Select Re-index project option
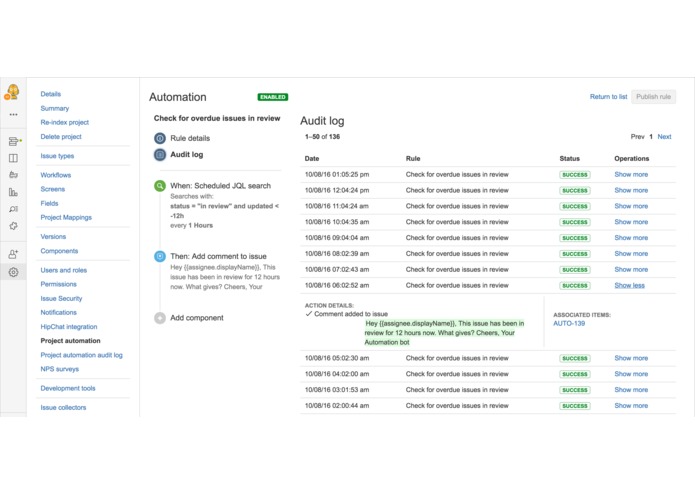695x494 pixels. 65,122
